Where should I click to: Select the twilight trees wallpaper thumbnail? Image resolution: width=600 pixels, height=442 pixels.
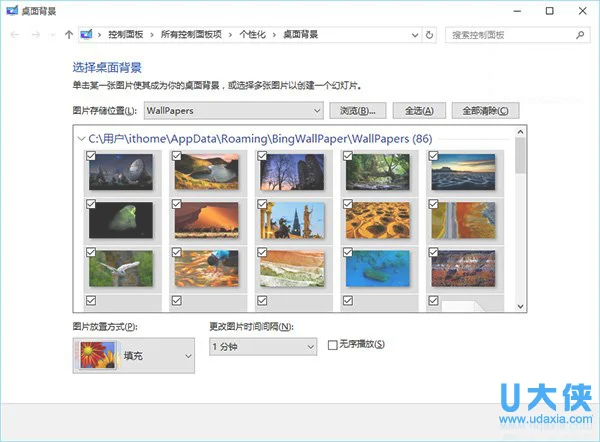[292, 172]
